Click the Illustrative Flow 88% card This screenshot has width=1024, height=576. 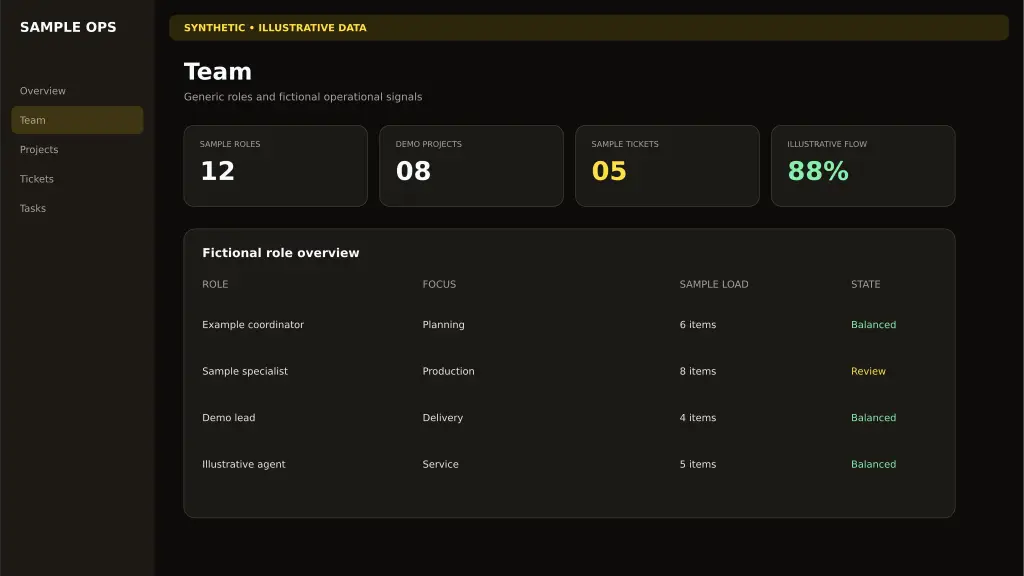coord(863,166)
